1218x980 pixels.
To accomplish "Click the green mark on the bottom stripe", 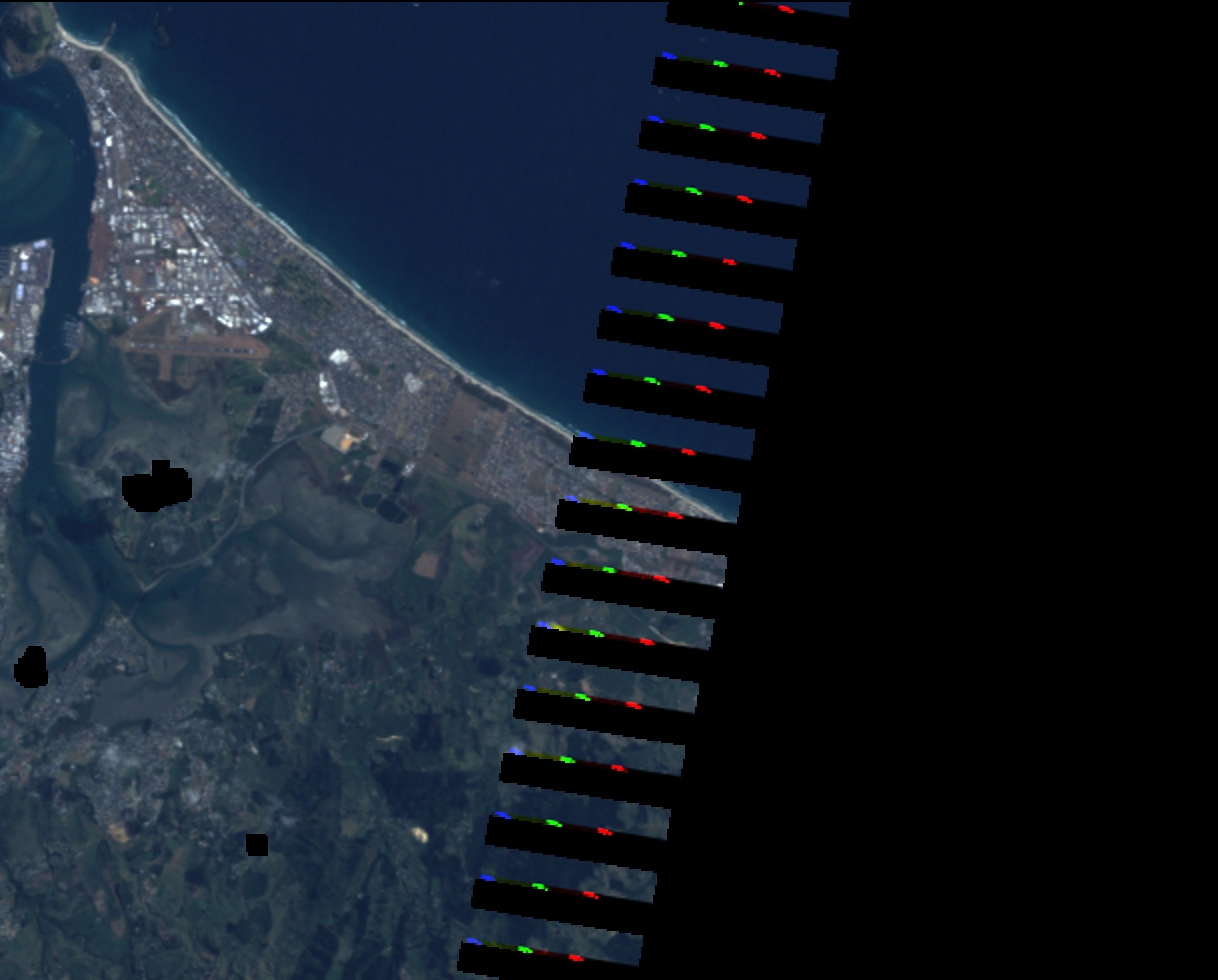I will [x=525, y=949].
